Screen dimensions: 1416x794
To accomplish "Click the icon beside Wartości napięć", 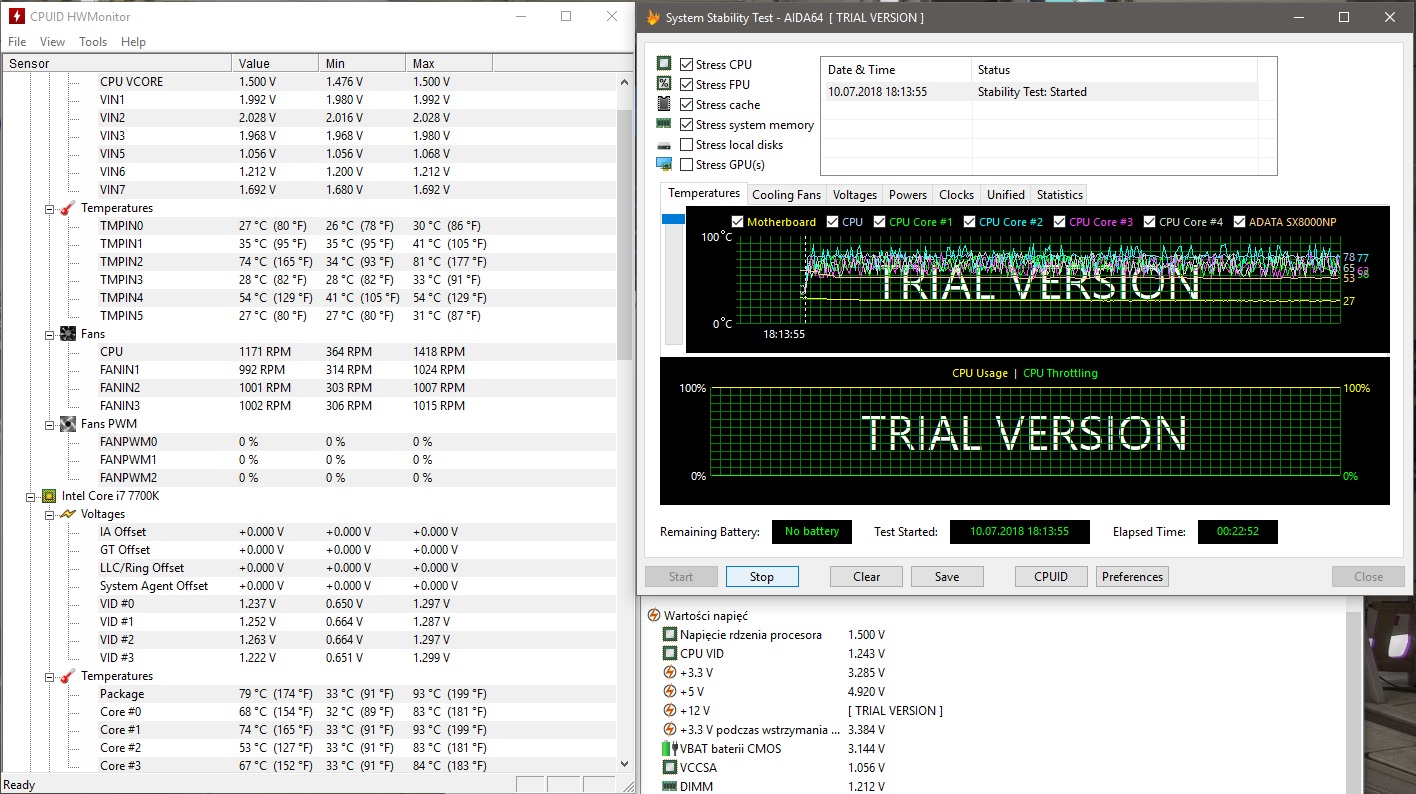I will [654, 616].
